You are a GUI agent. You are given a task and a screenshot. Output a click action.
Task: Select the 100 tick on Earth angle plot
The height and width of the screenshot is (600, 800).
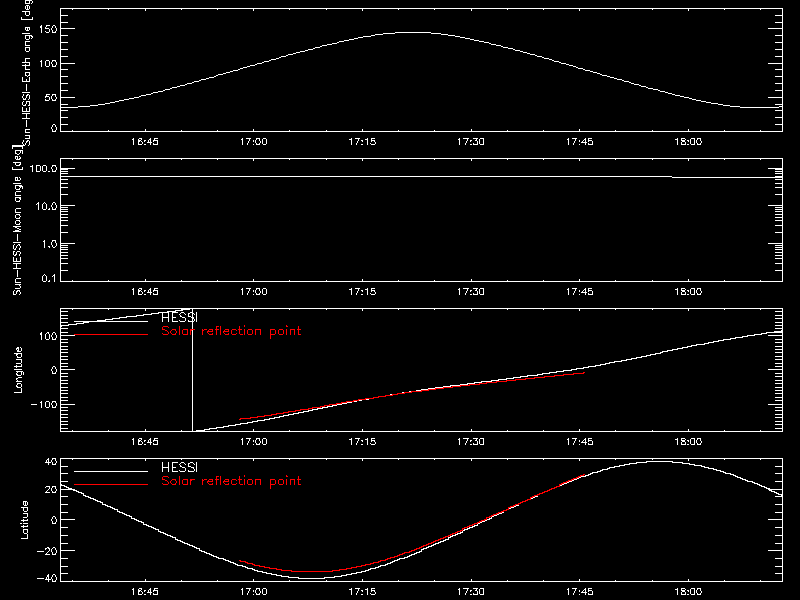[47, 63]
